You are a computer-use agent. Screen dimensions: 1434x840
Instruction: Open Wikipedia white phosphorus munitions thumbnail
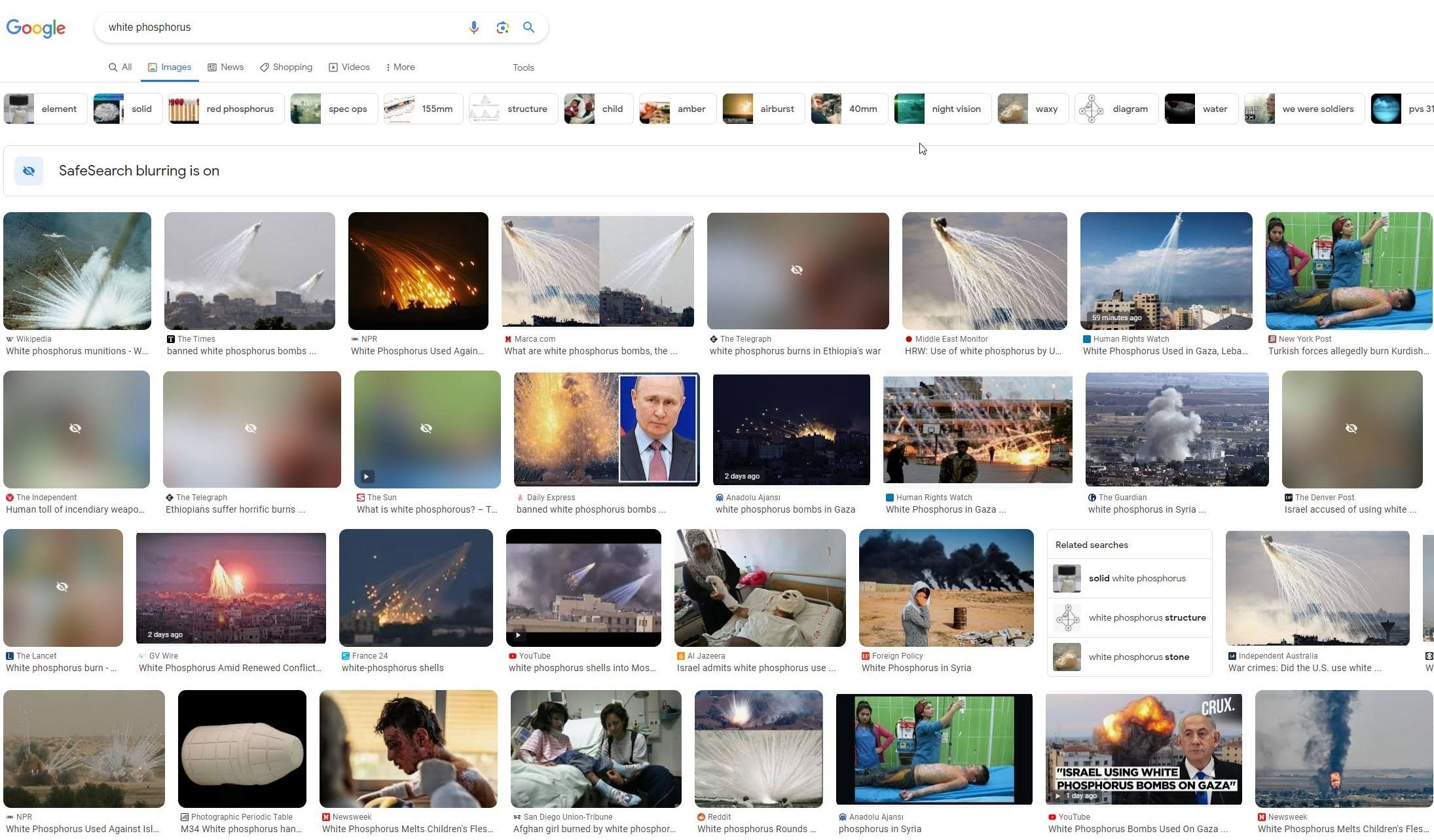[x=77, y=271]
